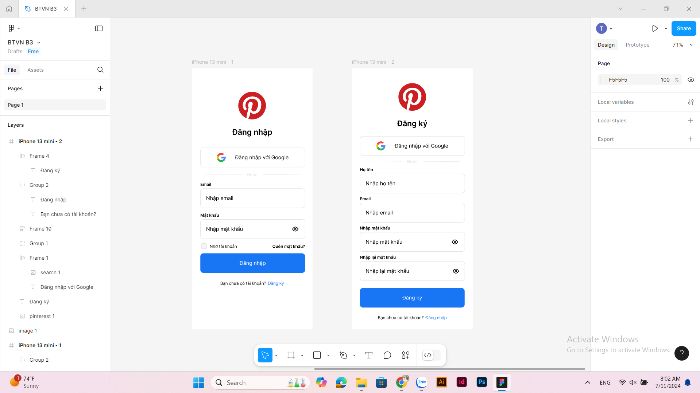Click the page color opacity 100% field
Image resolution: width=700 pixels, height=393 pixels.
[669, 80]
